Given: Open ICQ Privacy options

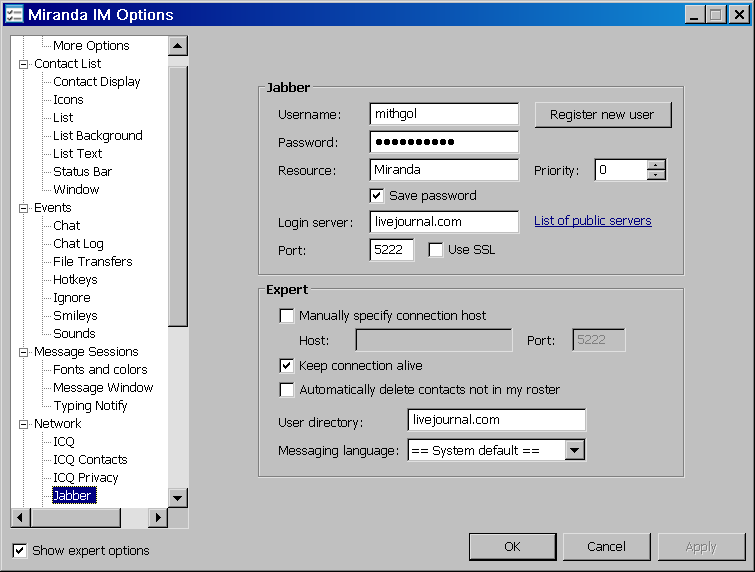Looking at the screenshot, I should [85, 478].
